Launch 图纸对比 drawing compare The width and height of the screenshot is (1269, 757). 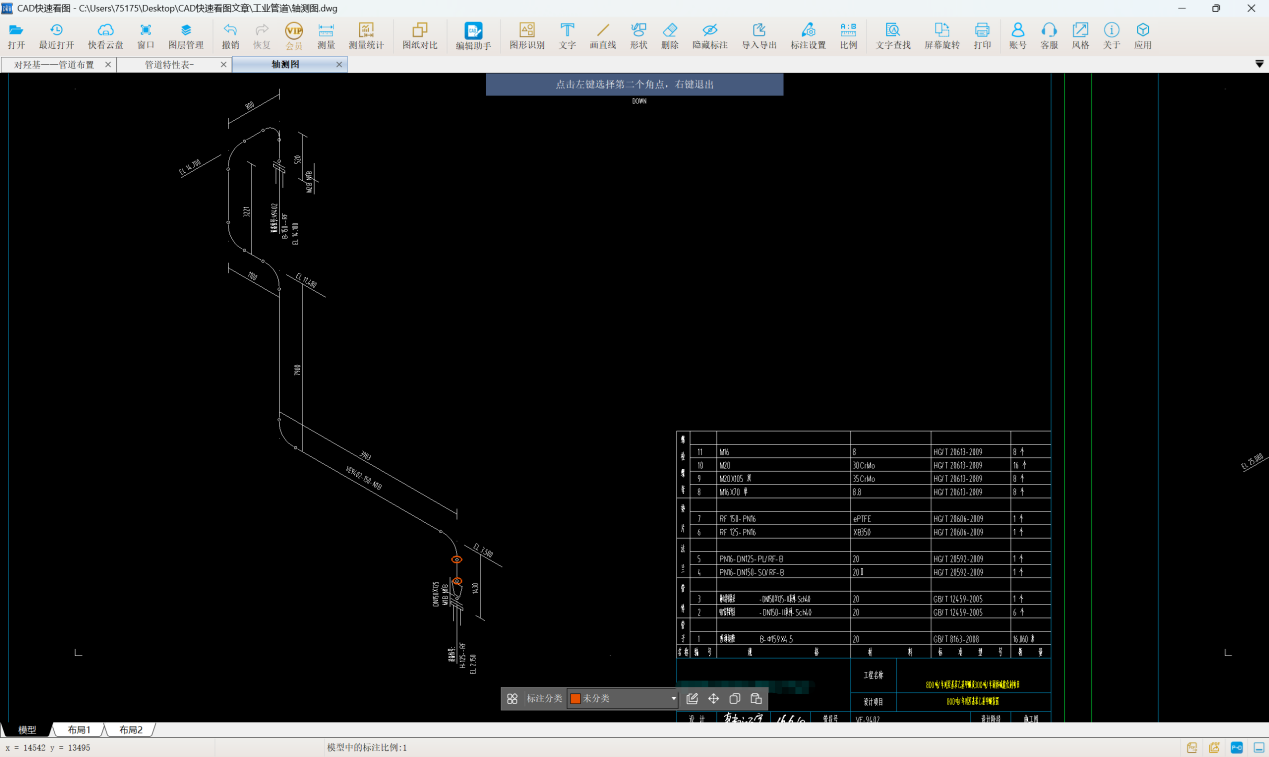[x=419, y=36]
